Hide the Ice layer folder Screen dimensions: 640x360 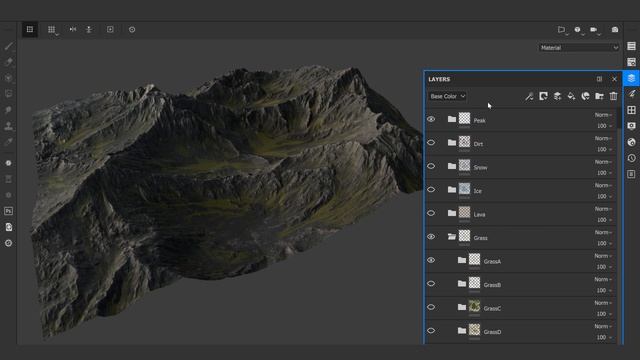pos(431,189)
